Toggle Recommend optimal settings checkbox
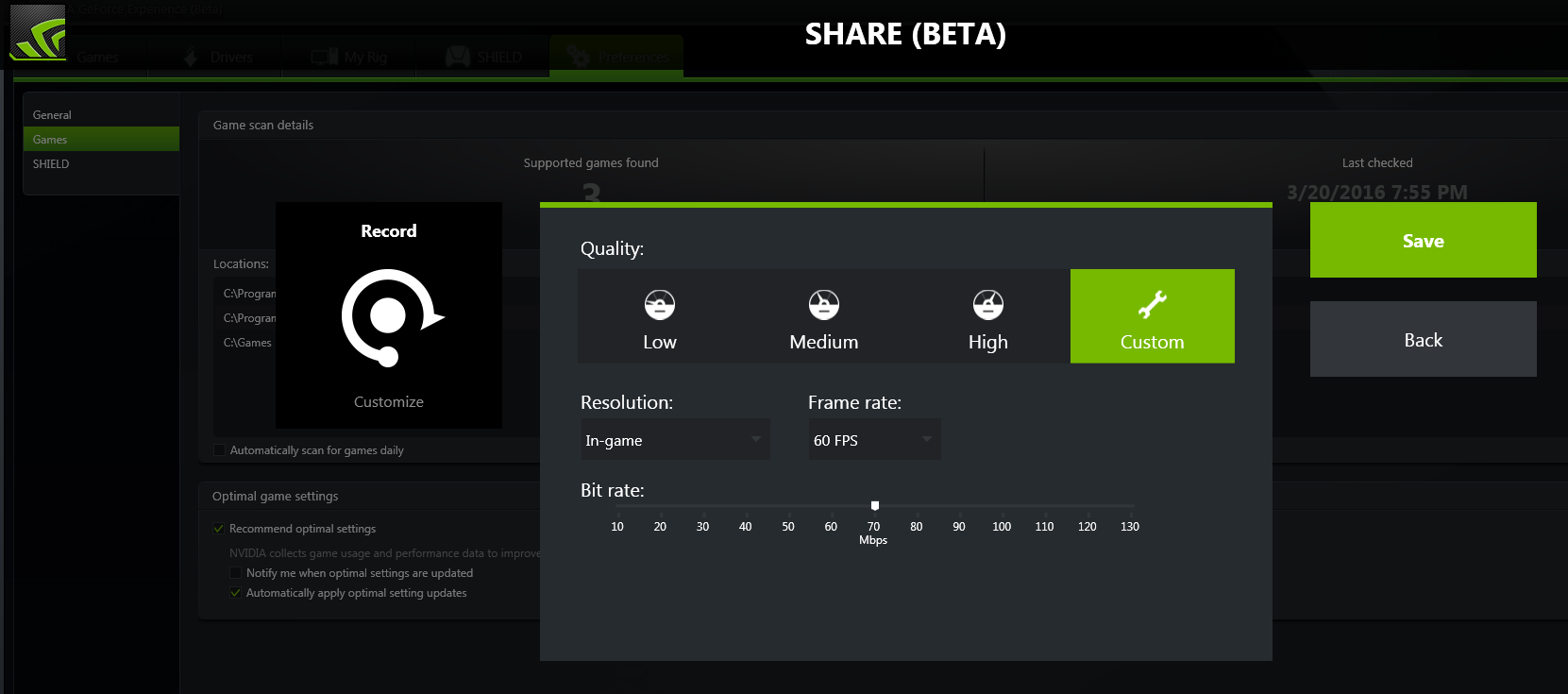This screenshot has height=694, width=1568. tap(219, 529)
